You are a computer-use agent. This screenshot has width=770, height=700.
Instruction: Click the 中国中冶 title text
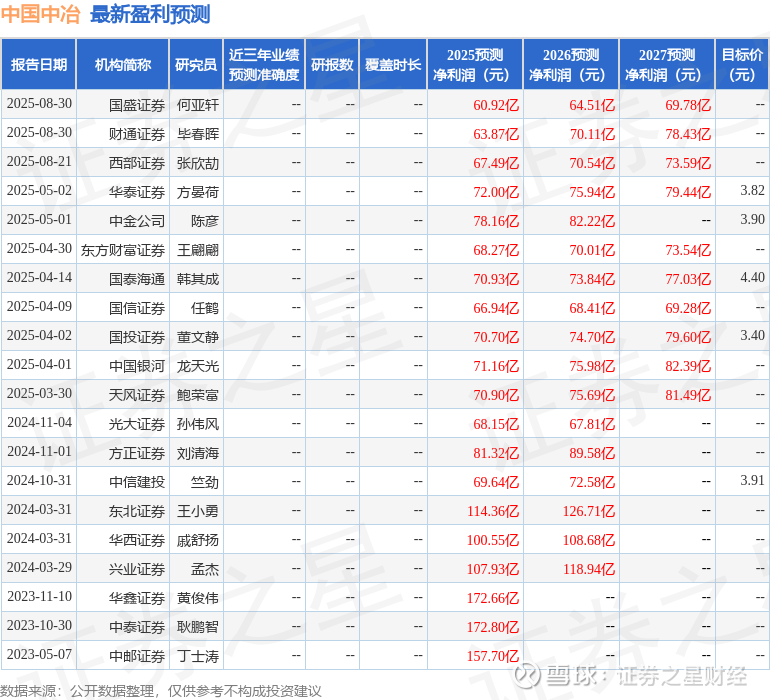40,14
